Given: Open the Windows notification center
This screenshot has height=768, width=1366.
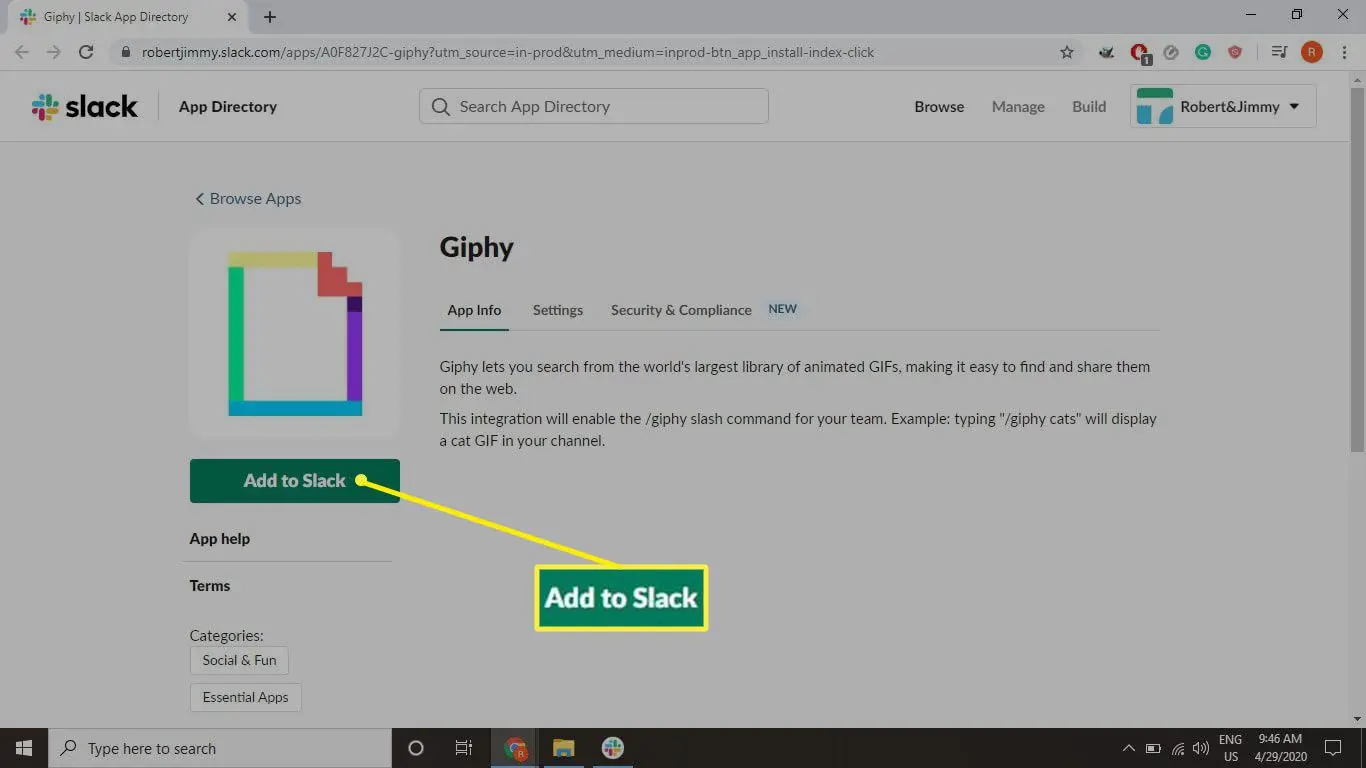Looking at the screenshot, I should (1333, 748).
